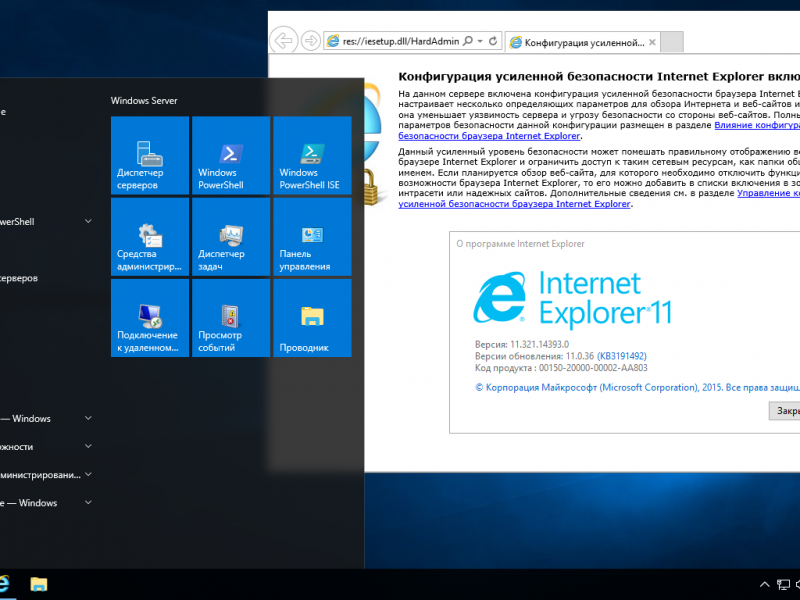Image resolution: width=800 pixels, height=600 pixels.
Task: Expand the '— Windows' folder above 'жности'
Action: [88, 418]
